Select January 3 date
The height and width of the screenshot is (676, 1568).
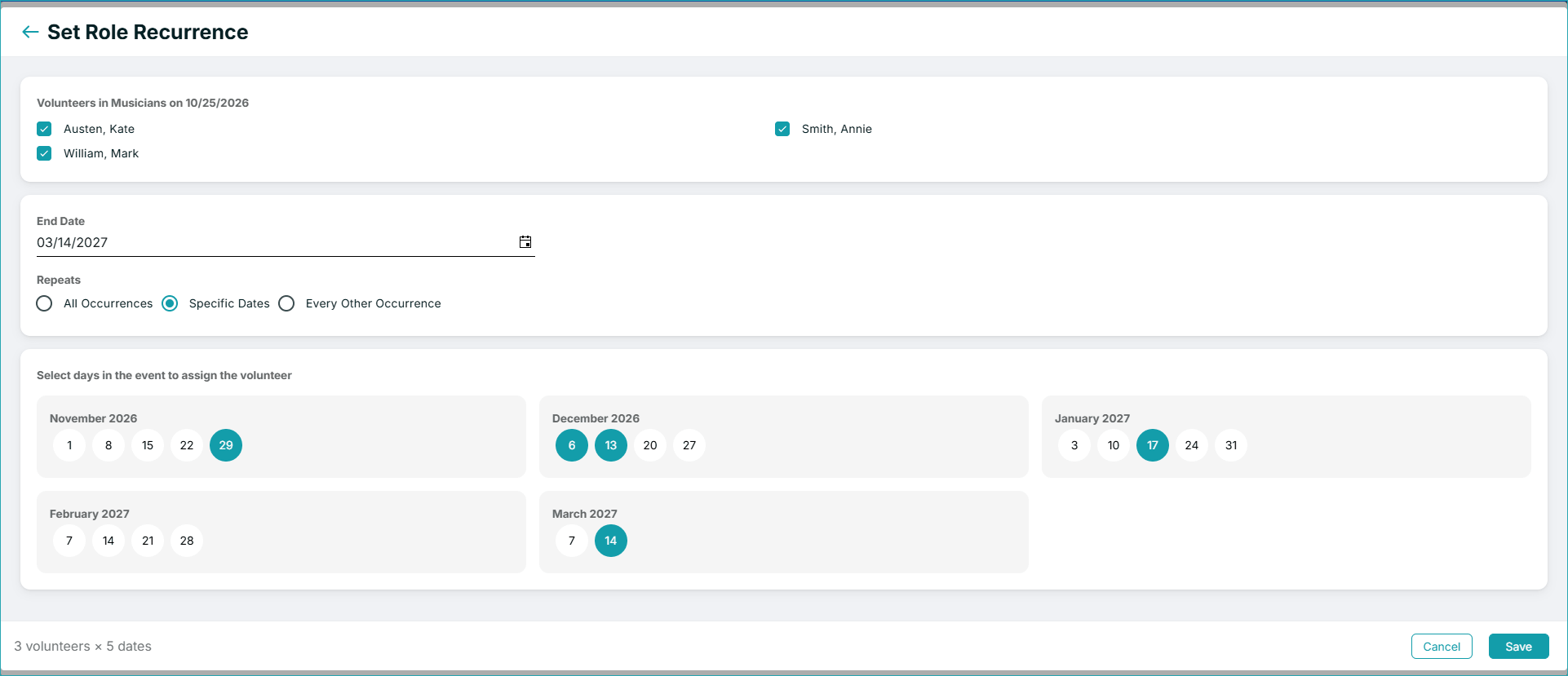1074,445
